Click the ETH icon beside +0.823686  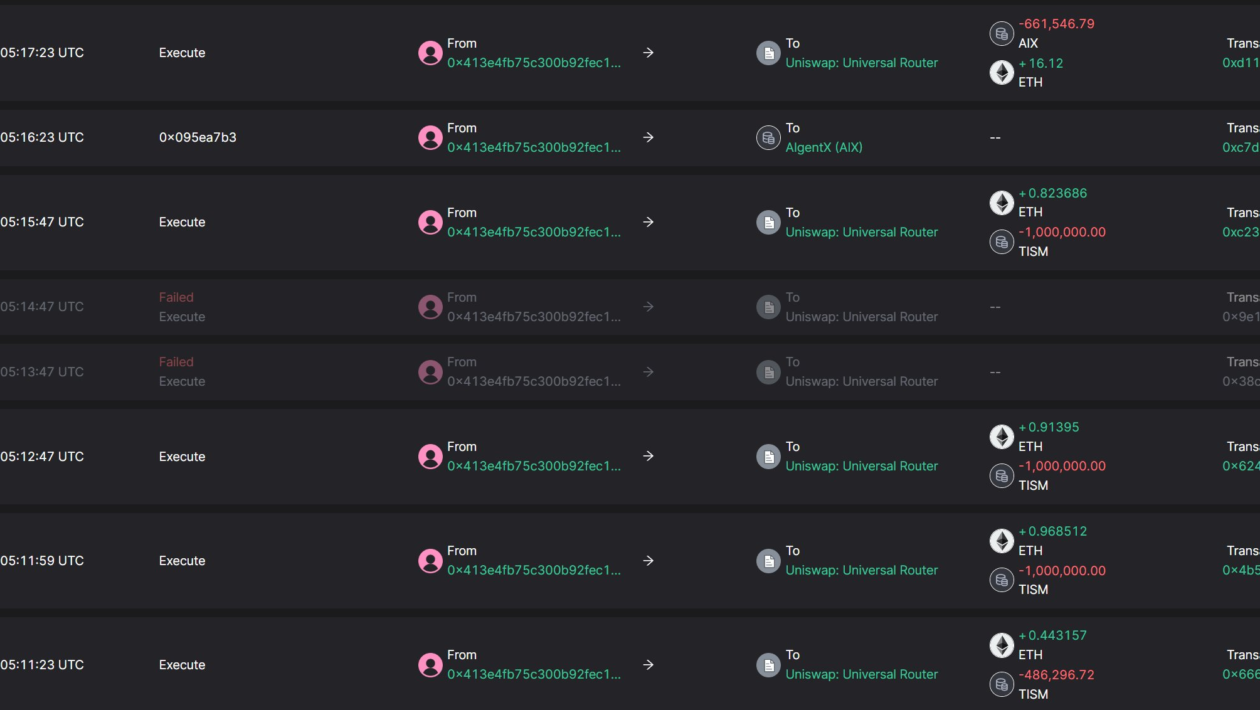1001,203
